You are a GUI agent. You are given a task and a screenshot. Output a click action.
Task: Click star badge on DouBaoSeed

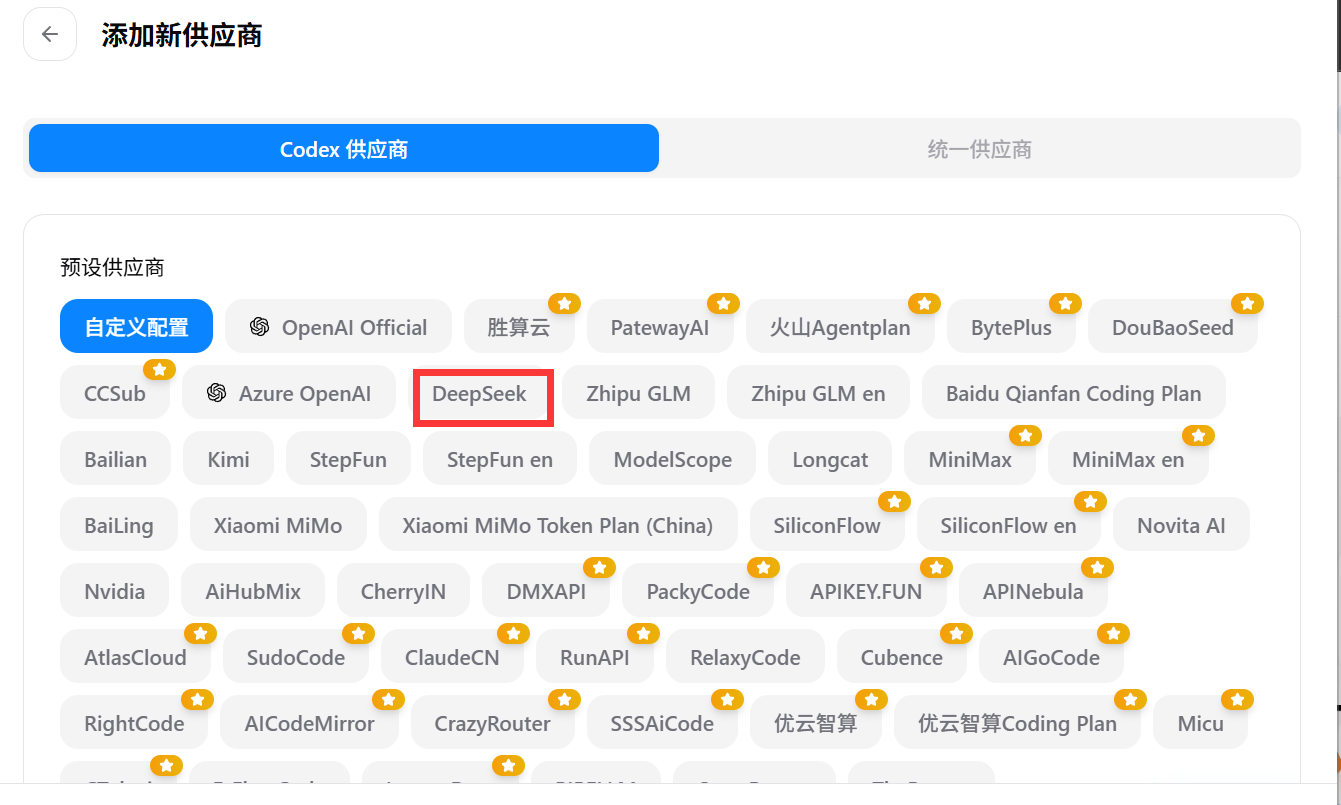click(x=1247, y=303)
